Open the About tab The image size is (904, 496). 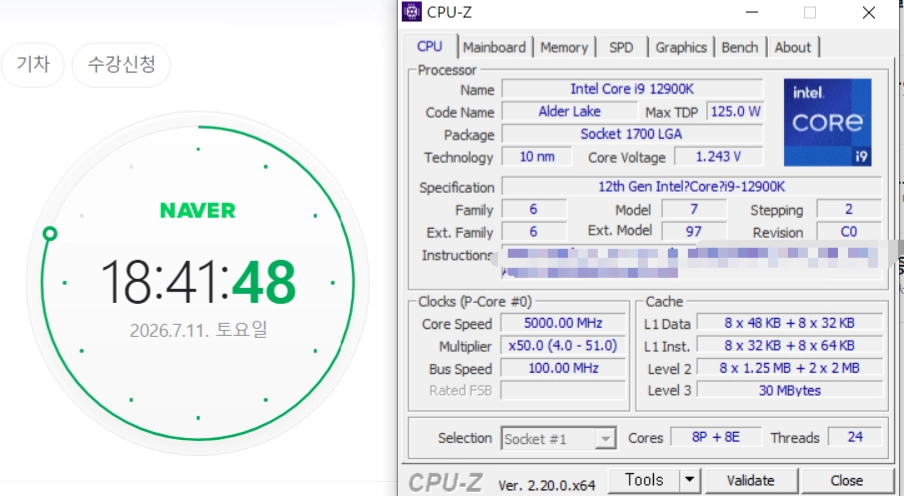click(x=792, y=47)
